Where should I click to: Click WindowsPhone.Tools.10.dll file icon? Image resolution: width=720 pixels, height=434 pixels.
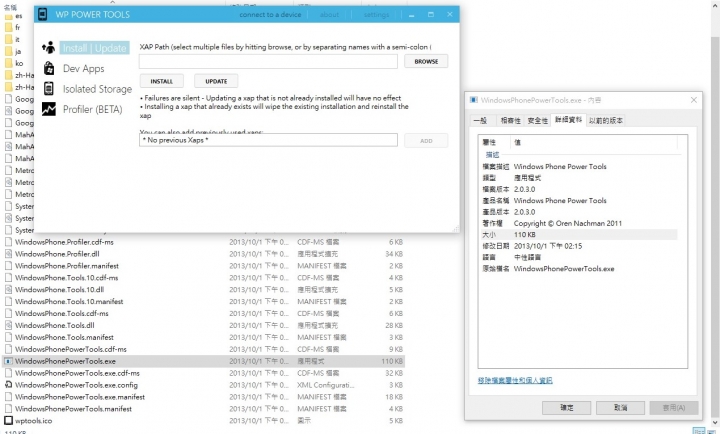(8, 289)
